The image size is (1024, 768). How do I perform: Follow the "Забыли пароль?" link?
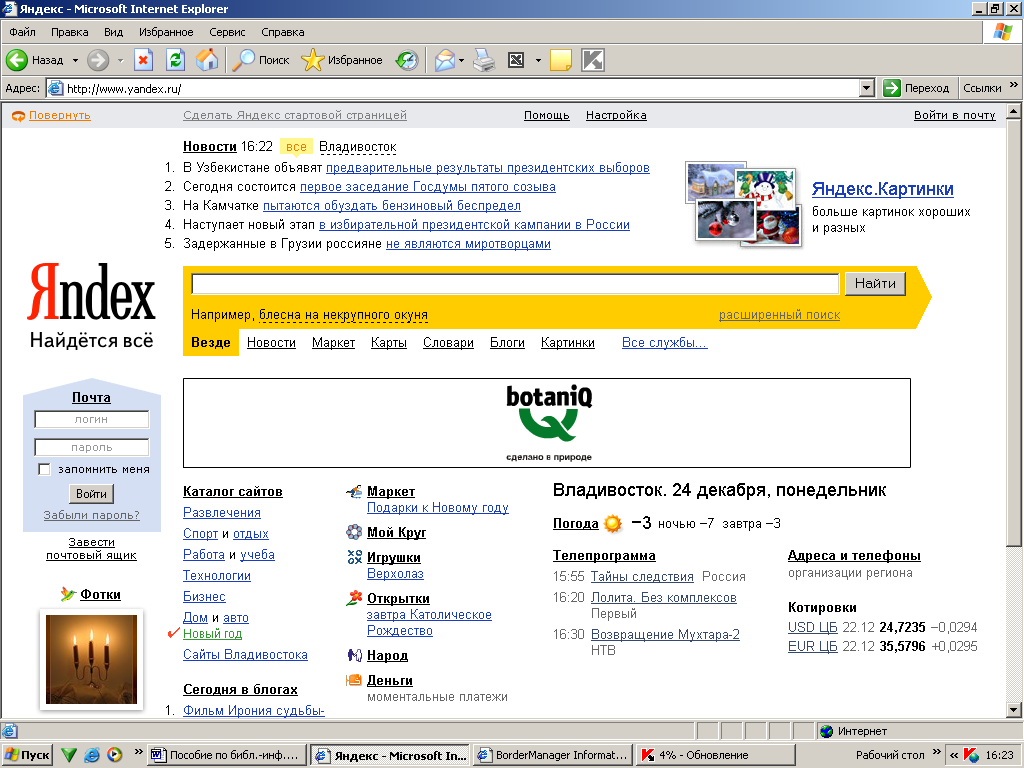(x=91, y=515)
